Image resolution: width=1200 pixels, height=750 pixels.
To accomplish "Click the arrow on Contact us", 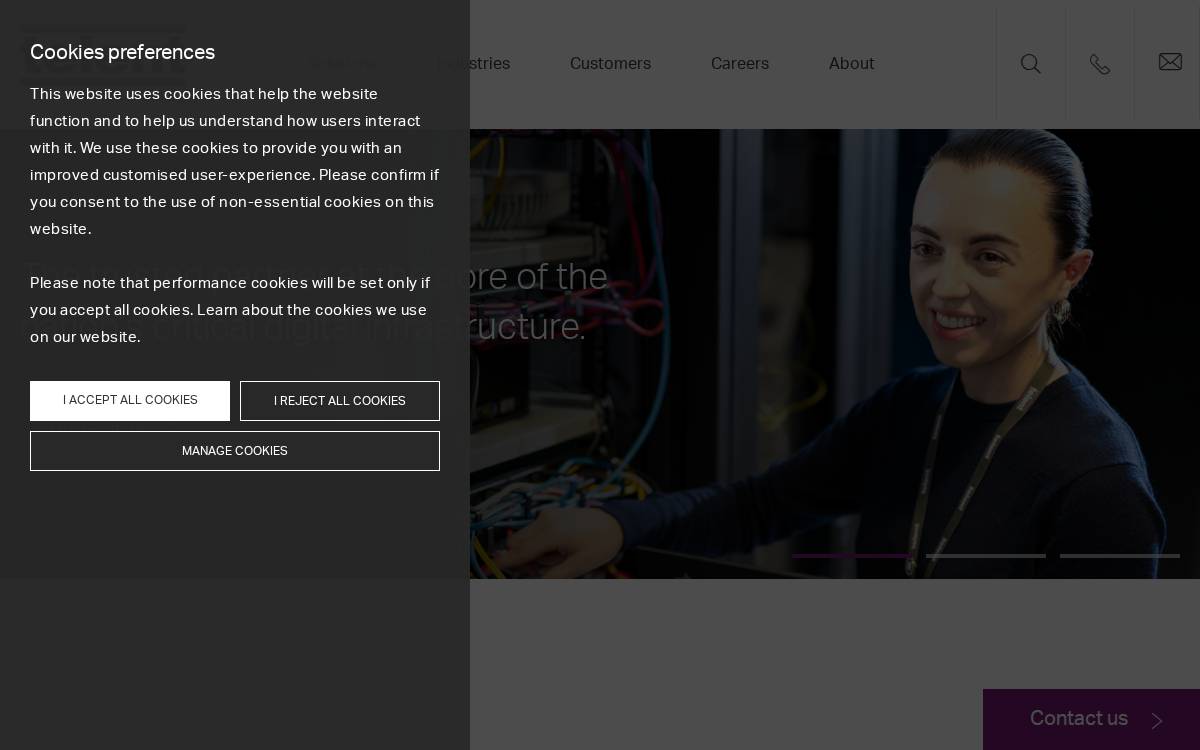I will 1157,720.
